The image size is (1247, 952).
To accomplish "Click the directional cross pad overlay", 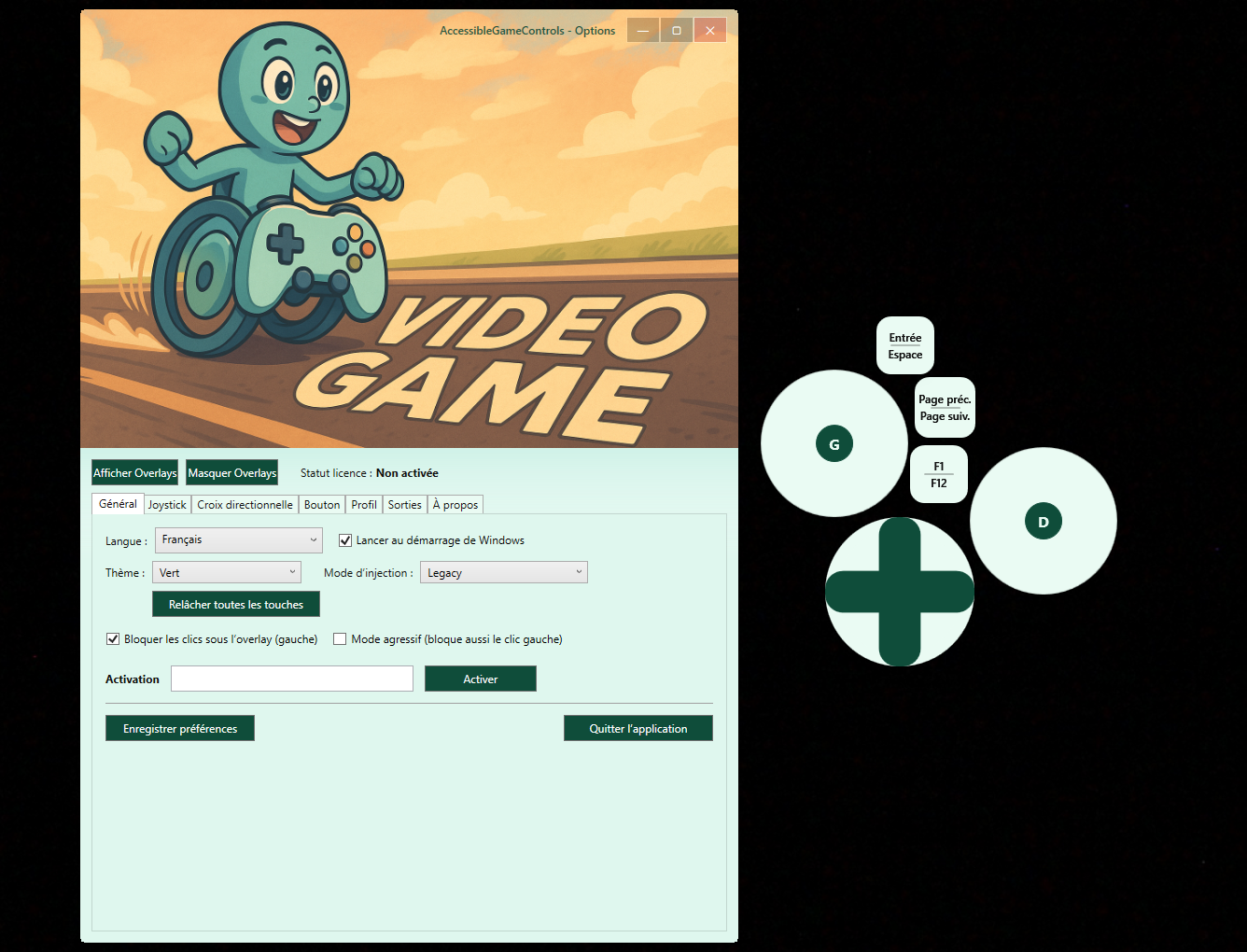I will 900,592.
